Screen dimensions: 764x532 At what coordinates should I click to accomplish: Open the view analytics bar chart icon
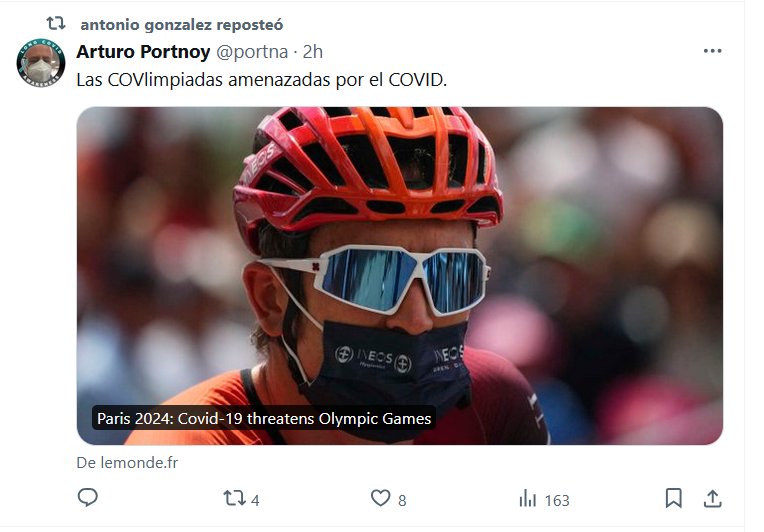coord(527,498)
